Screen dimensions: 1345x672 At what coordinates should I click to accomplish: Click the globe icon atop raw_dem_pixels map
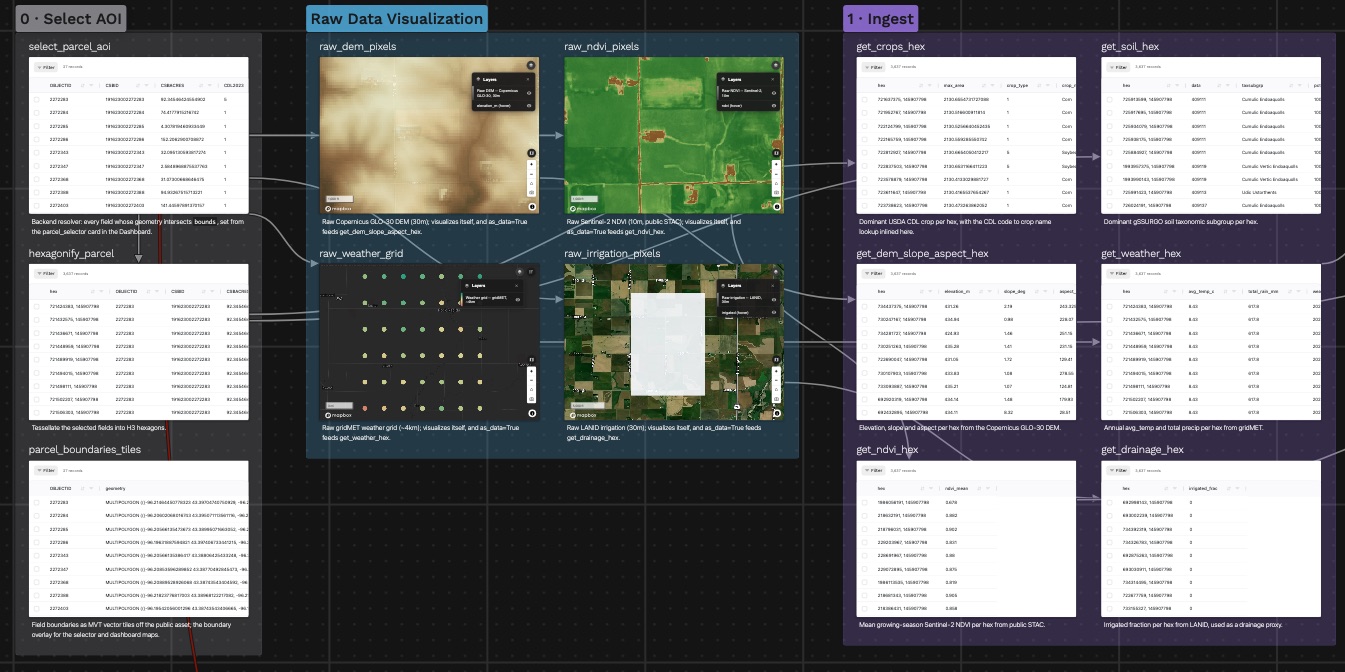[531, 65]
